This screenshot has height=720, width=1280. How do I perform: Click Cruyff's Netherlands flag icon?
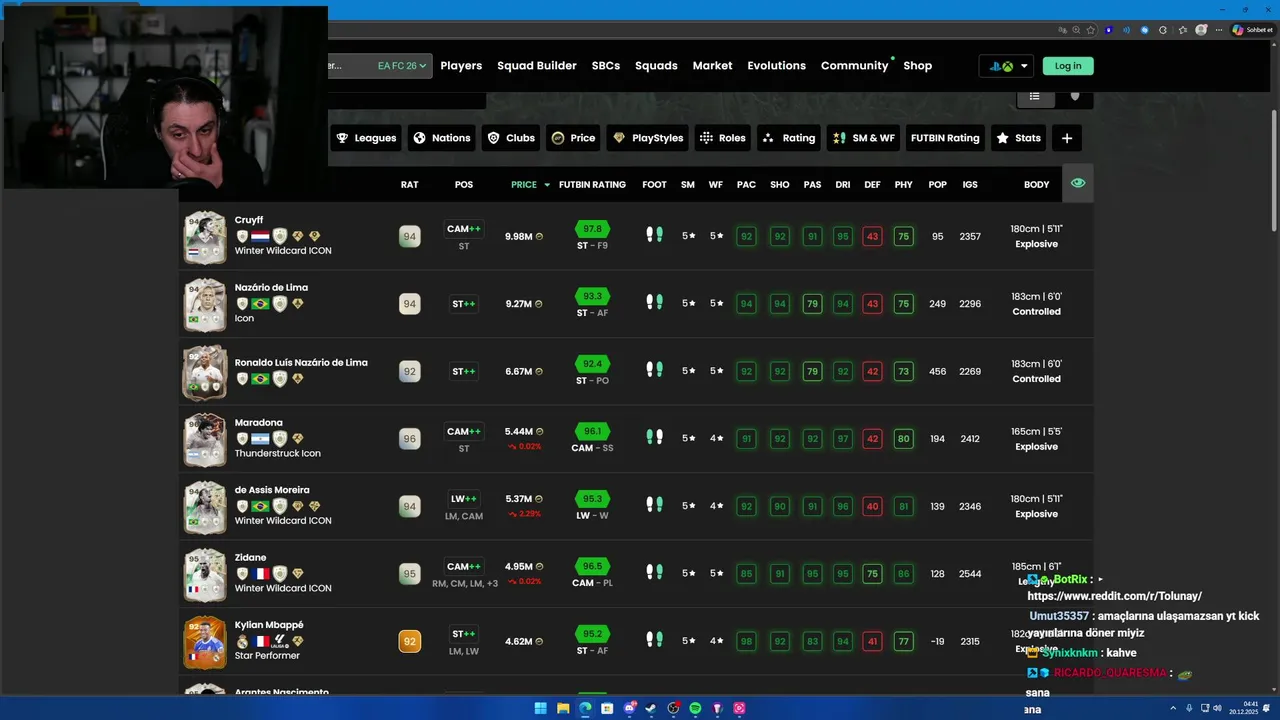[x=260, y=236]
